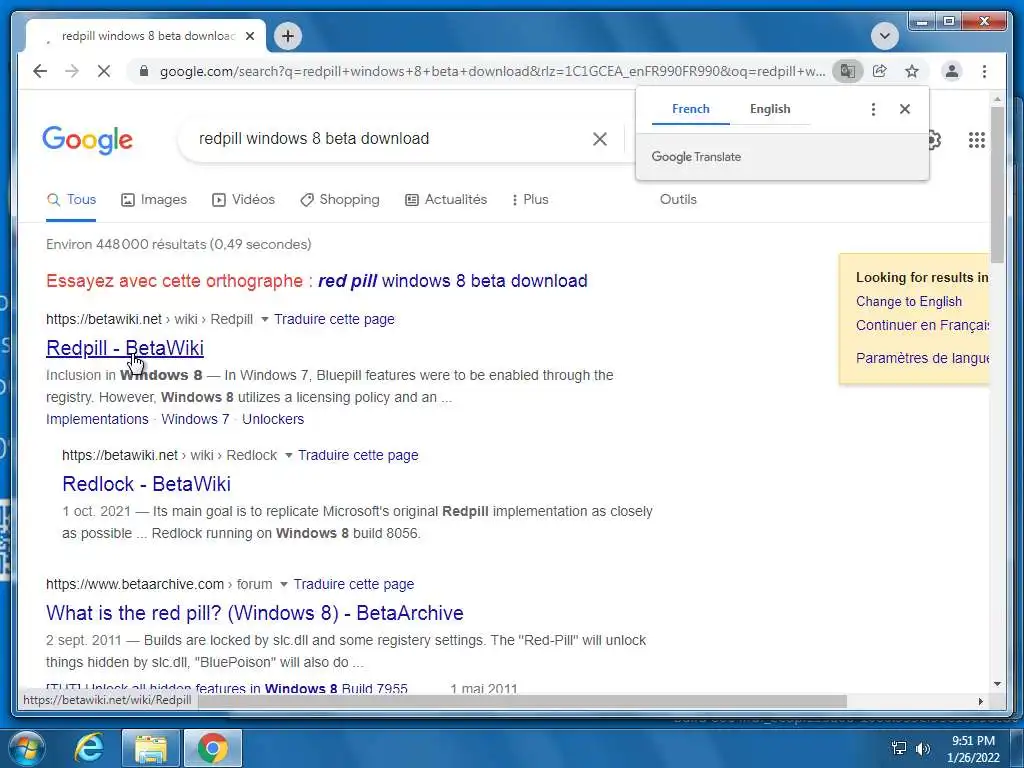1024x768 pixels.
Task: Open the Redpill - BetaWiki result
Action: coord(125,348)
